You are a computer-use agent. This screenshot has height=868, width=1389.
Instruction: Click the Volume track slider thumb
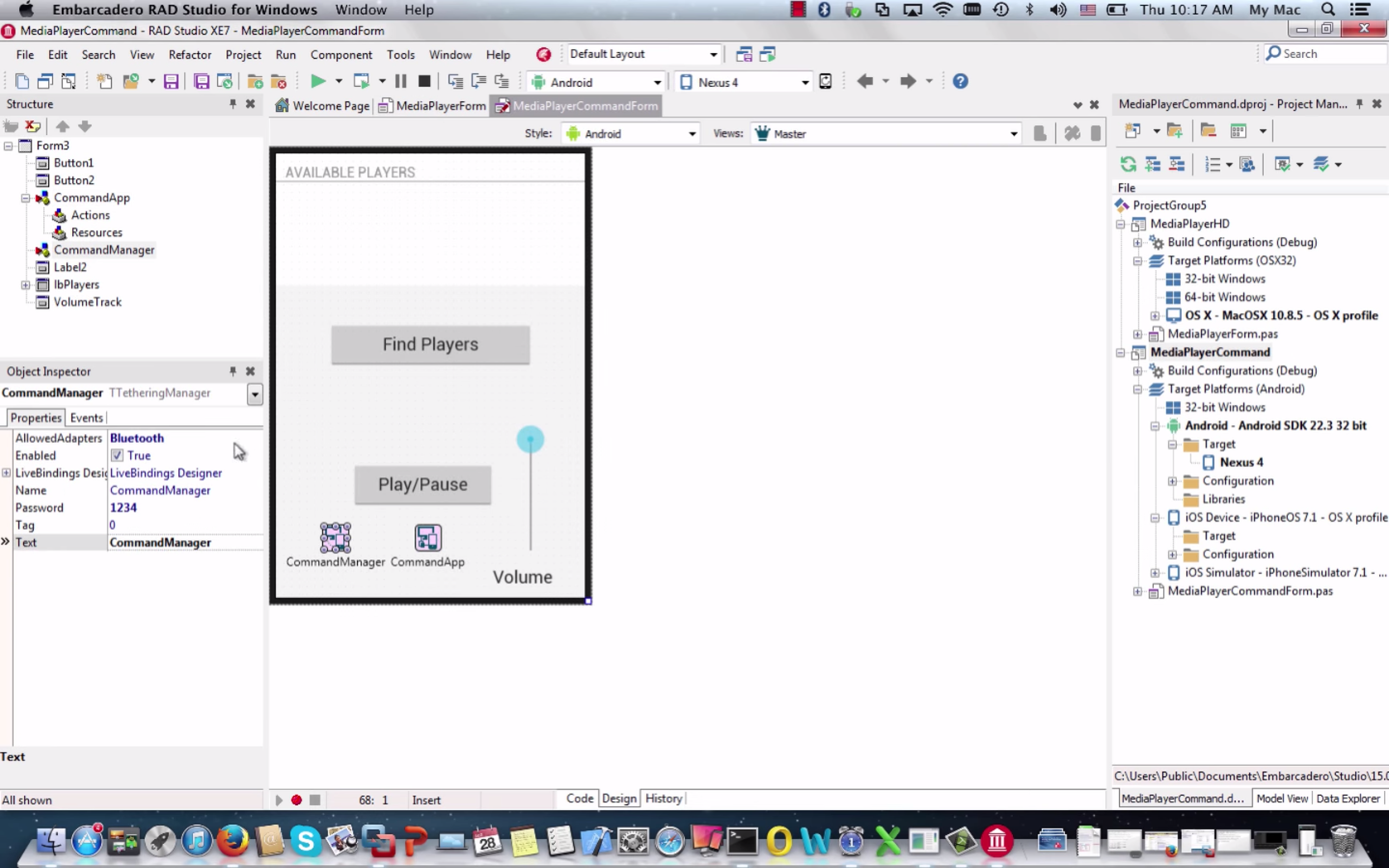tap(531, 440)
